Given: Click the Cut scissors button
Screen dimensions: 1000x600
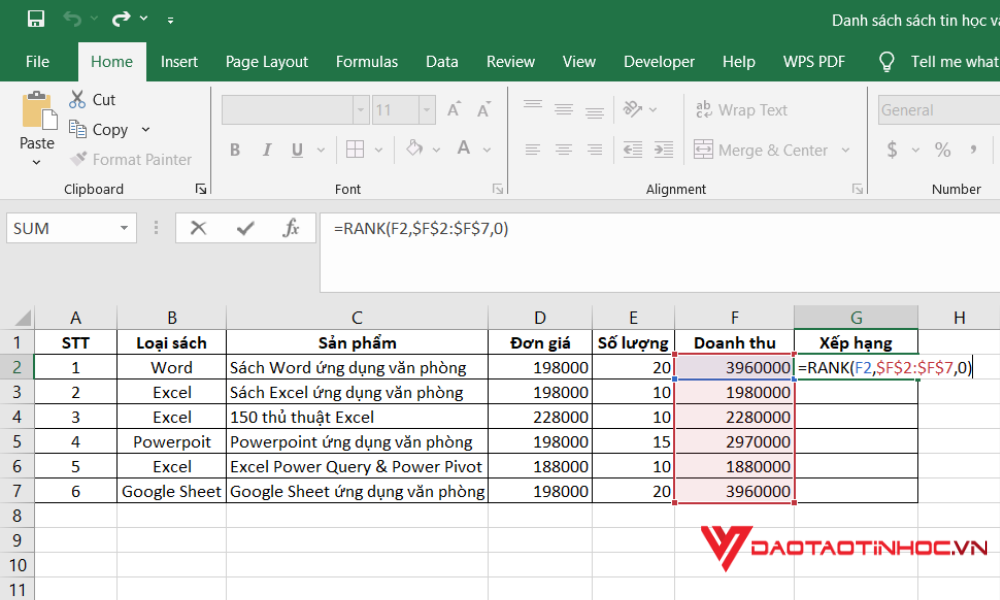Looking at the screenshot, I should (x=92, y=99).
